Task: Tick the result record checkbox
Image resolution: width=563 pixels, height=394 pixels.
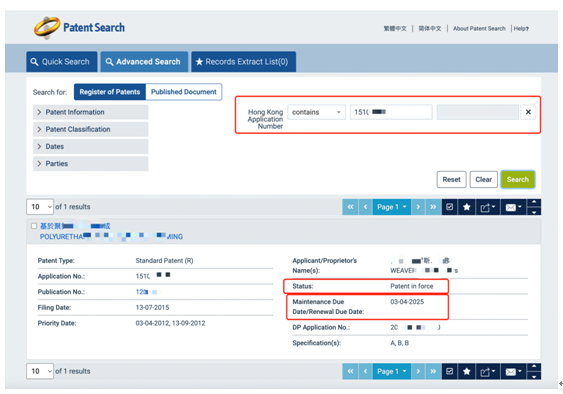Action: click(34, 226)
